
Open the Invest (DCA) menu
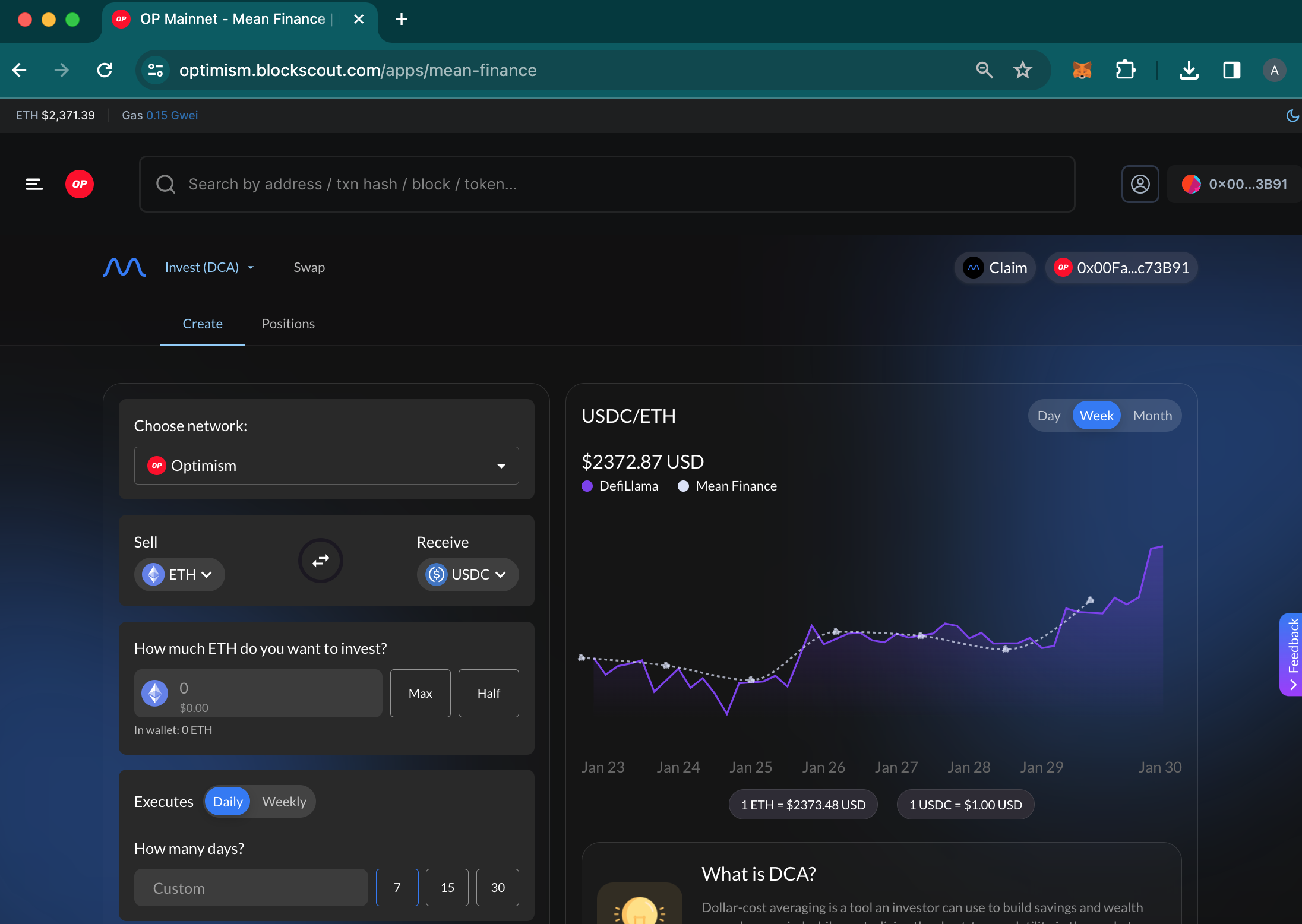[209, 267]
